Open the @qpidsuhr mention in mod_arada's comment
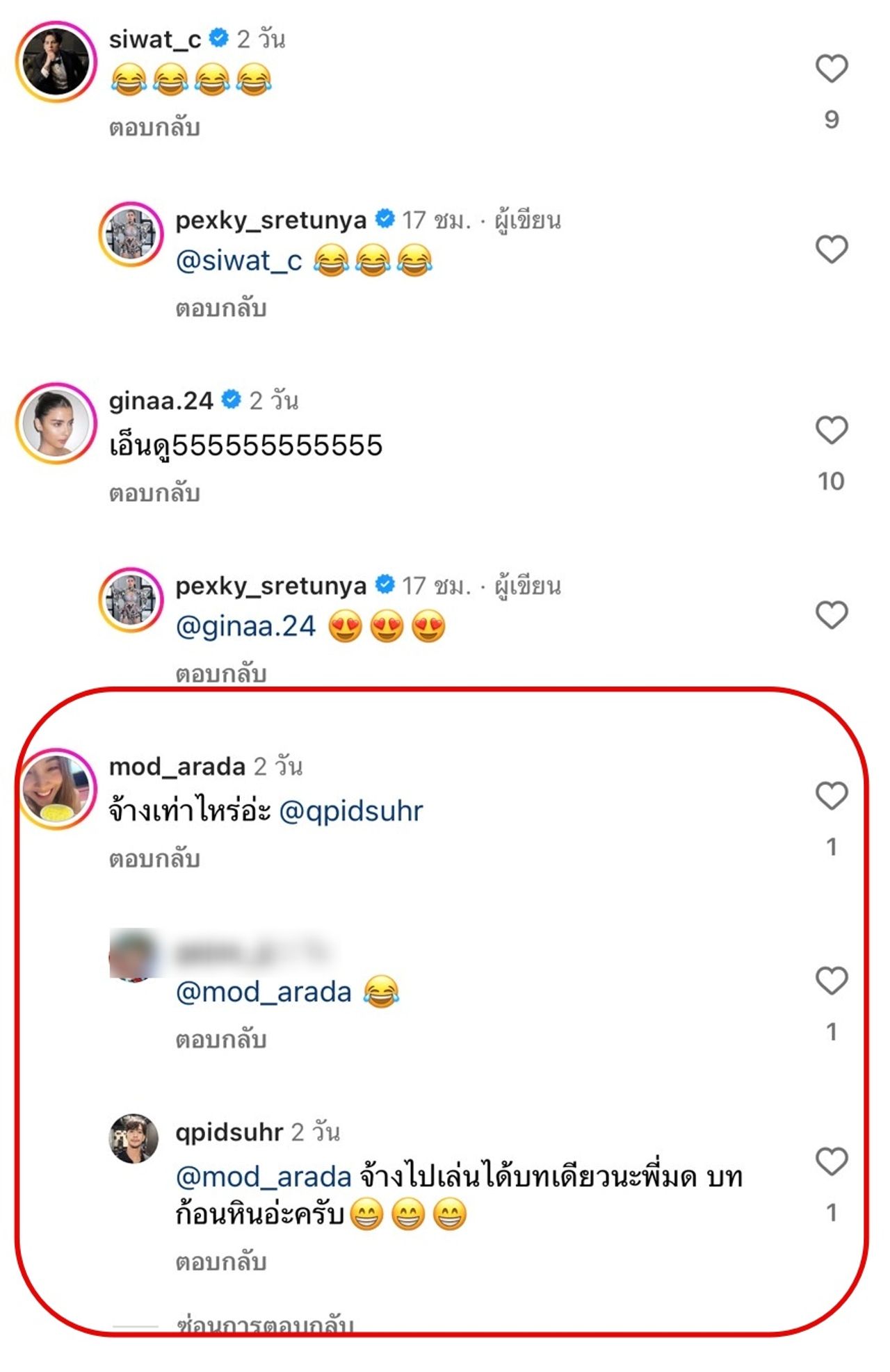The width and height of the screenshot is (890, 1372). coord(350,811)
